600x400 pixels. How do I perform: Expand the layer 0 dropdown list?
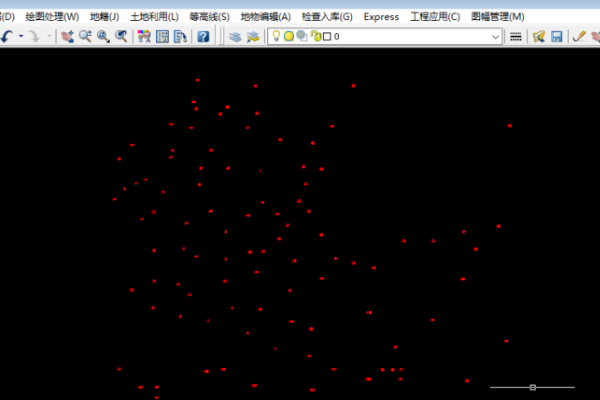click(x=495, y=37)
